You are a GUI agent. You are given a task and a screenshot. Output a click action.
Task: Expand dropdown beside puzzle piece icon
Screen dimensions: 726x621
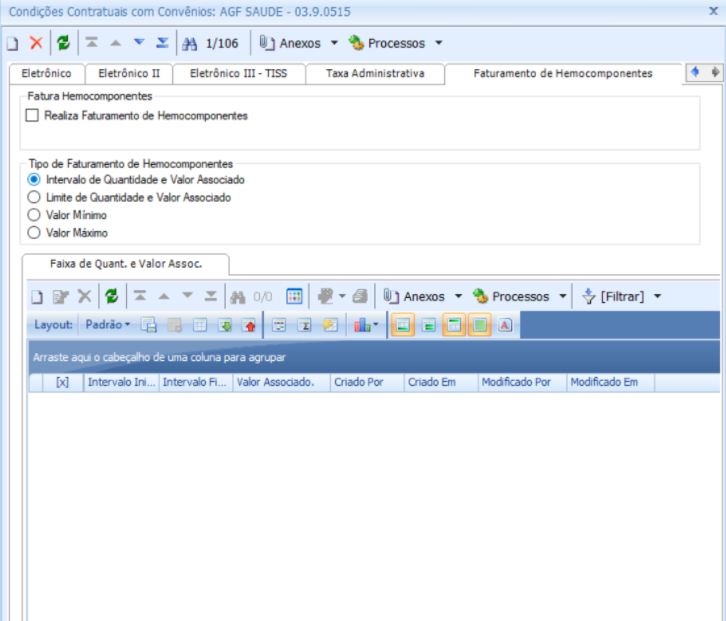[342, 296]
